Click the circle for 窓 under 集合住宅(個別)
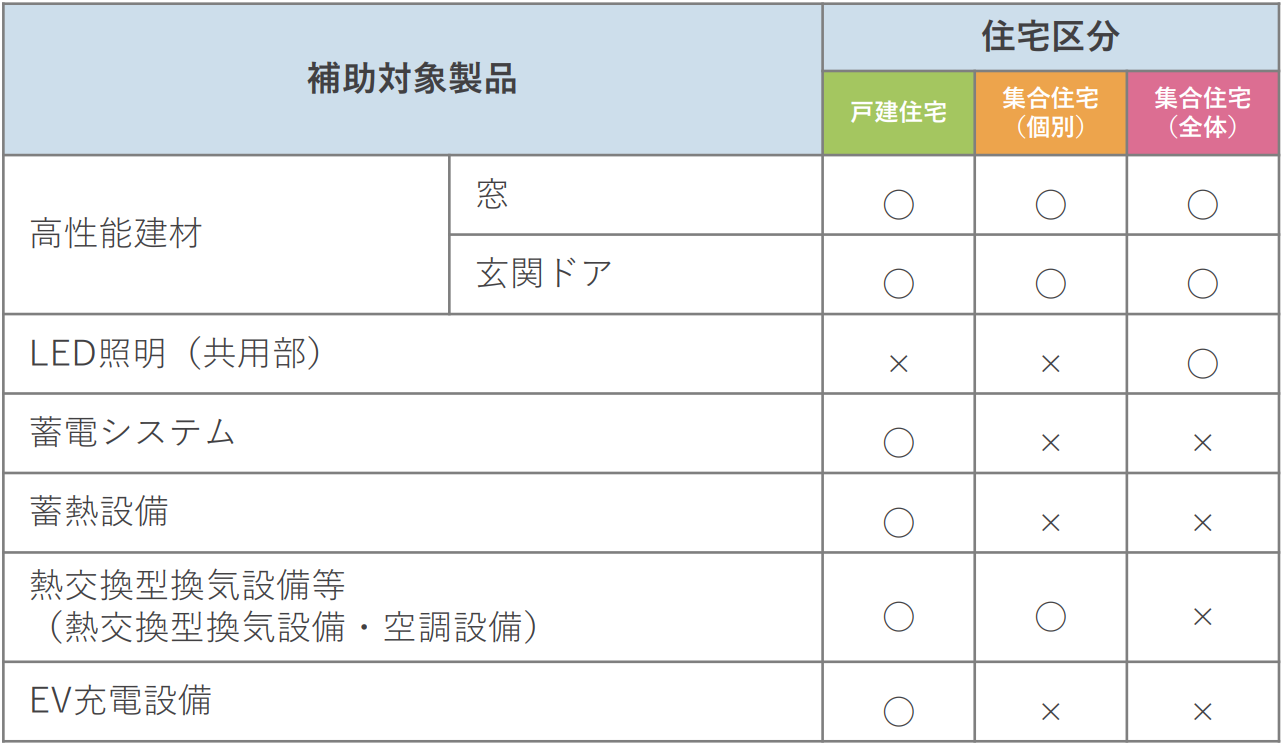1284x745 pixels. (1050, 204)
